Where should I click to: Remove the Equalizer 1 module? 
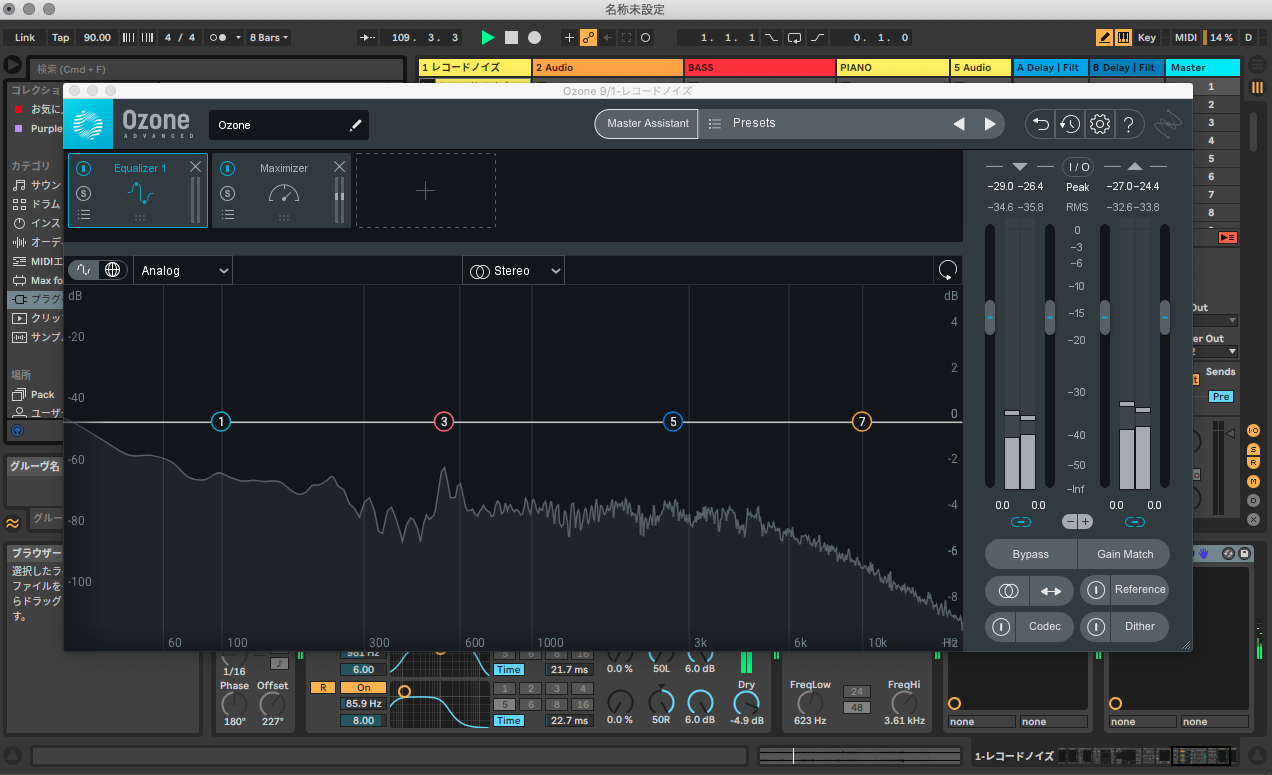pos(196,167)
